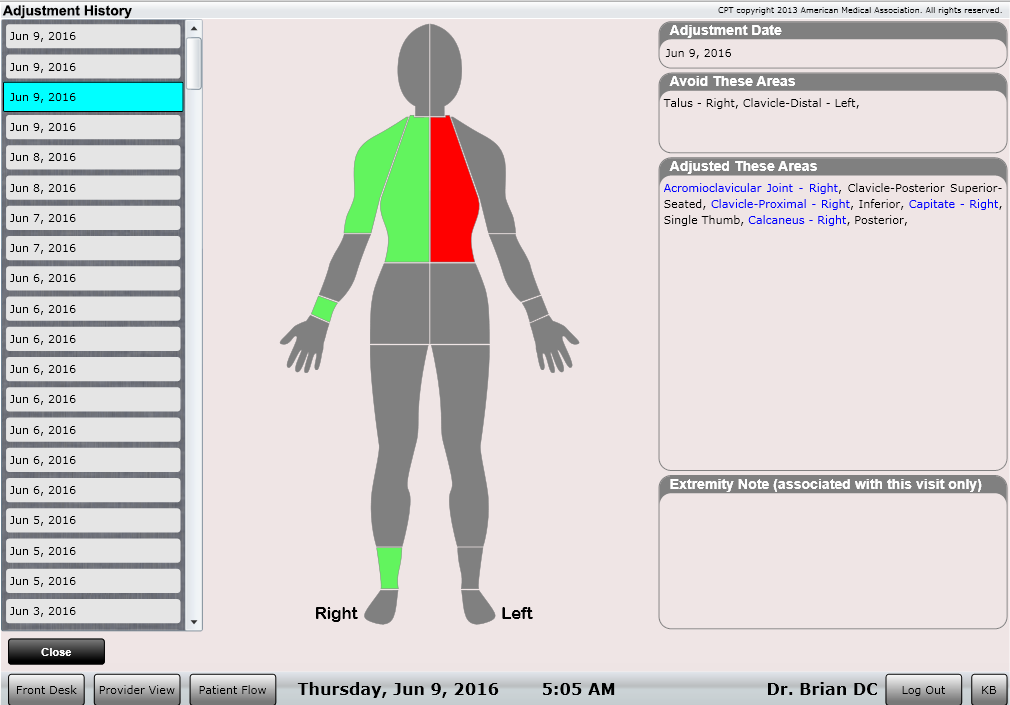Open the Patient Flow screen
The width and height of the screenshot is (1010, 705).
pyautogui.click(x=232, y=689)
